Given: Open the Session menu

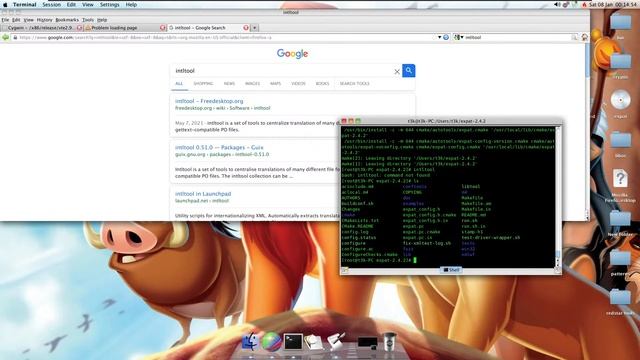Looking at the screenshot, I should coord(51,4).
